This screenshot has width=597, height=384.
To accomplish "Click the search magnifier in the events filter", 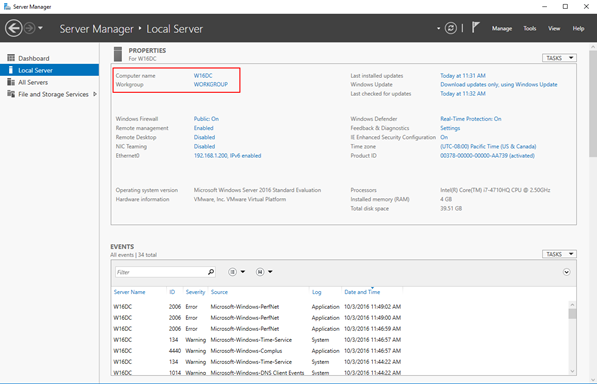I will [x=211, y=272].
